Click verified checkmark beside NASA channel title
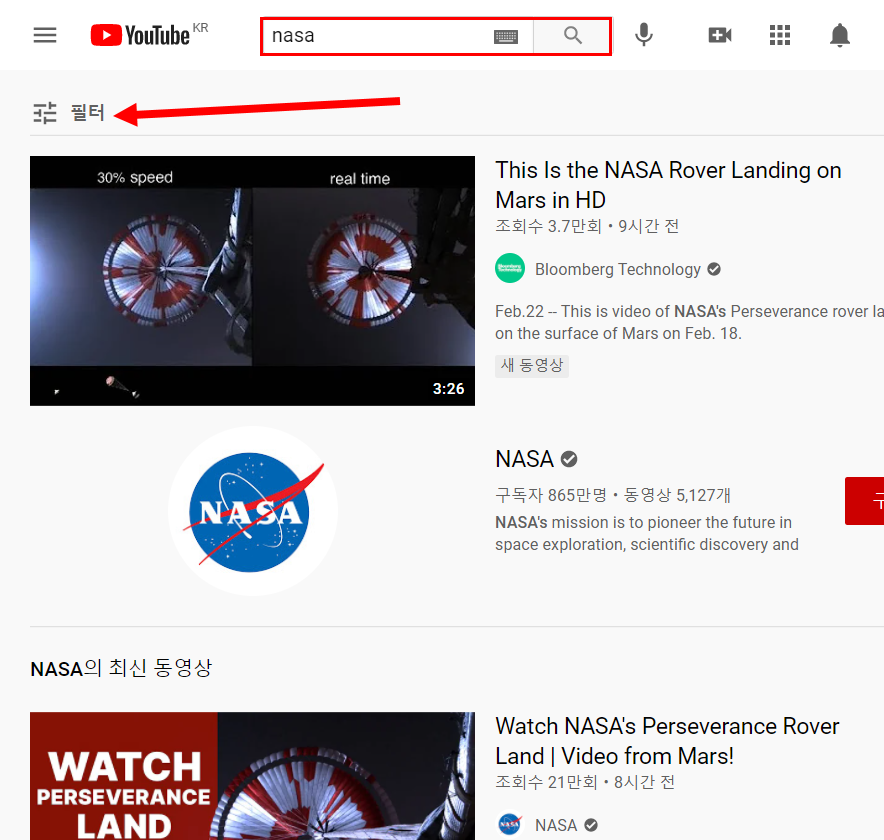Image resolution: width=884 pixels, height=840 pixels. tap(569, 459)
